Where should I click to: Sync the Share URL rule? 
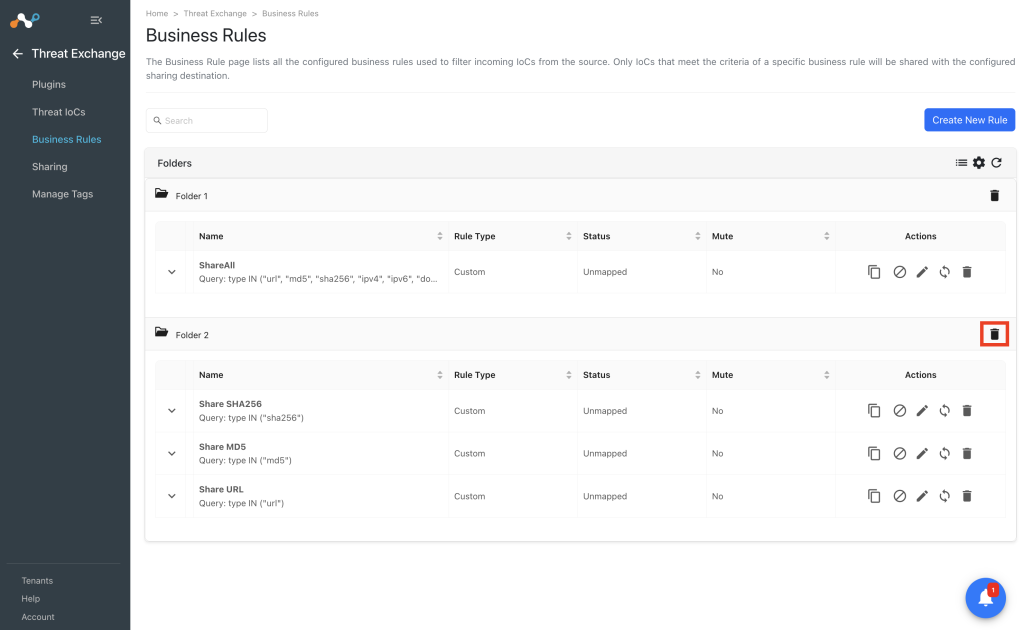(x=944, y=496)
